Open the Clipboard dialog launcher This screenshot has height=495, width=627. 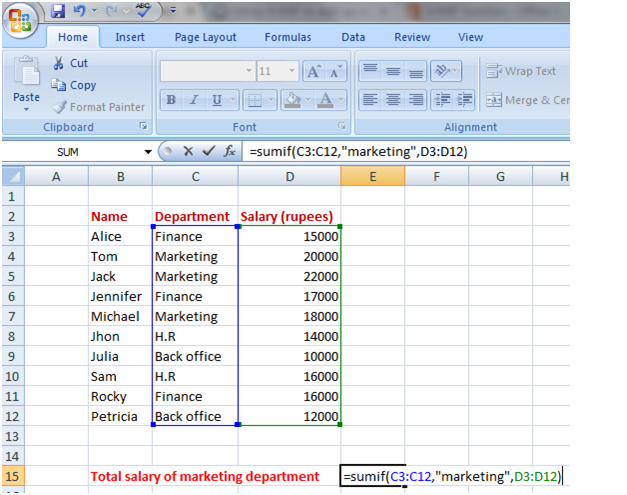coord(143,126)
